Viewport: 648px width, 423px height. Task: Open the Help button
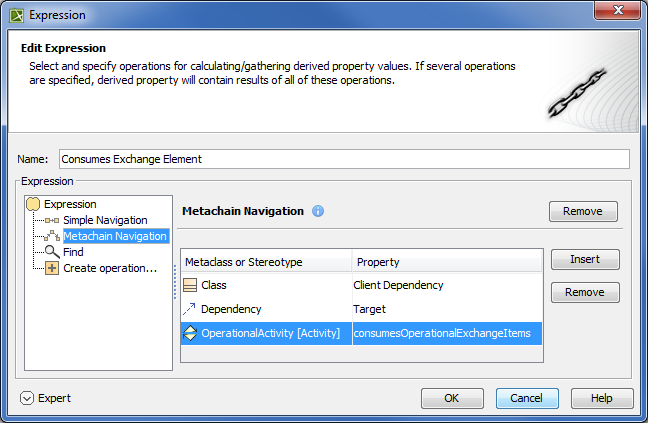click(x=601, y=398)
